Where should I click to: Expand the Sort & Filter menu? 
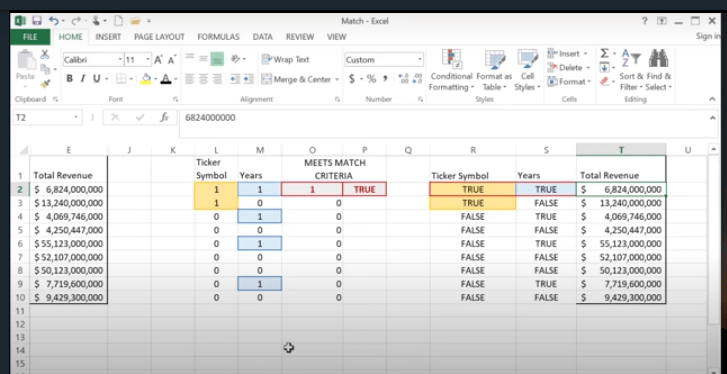coord(631,70)
